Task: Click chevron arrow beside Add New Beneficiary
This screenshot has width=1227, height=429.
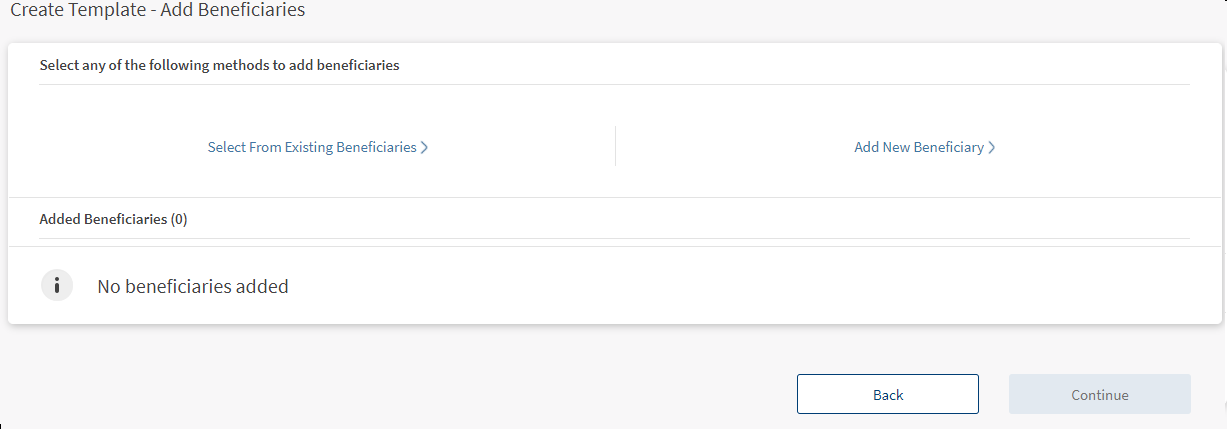Action: pyautogui.click(x=992, y=147)
